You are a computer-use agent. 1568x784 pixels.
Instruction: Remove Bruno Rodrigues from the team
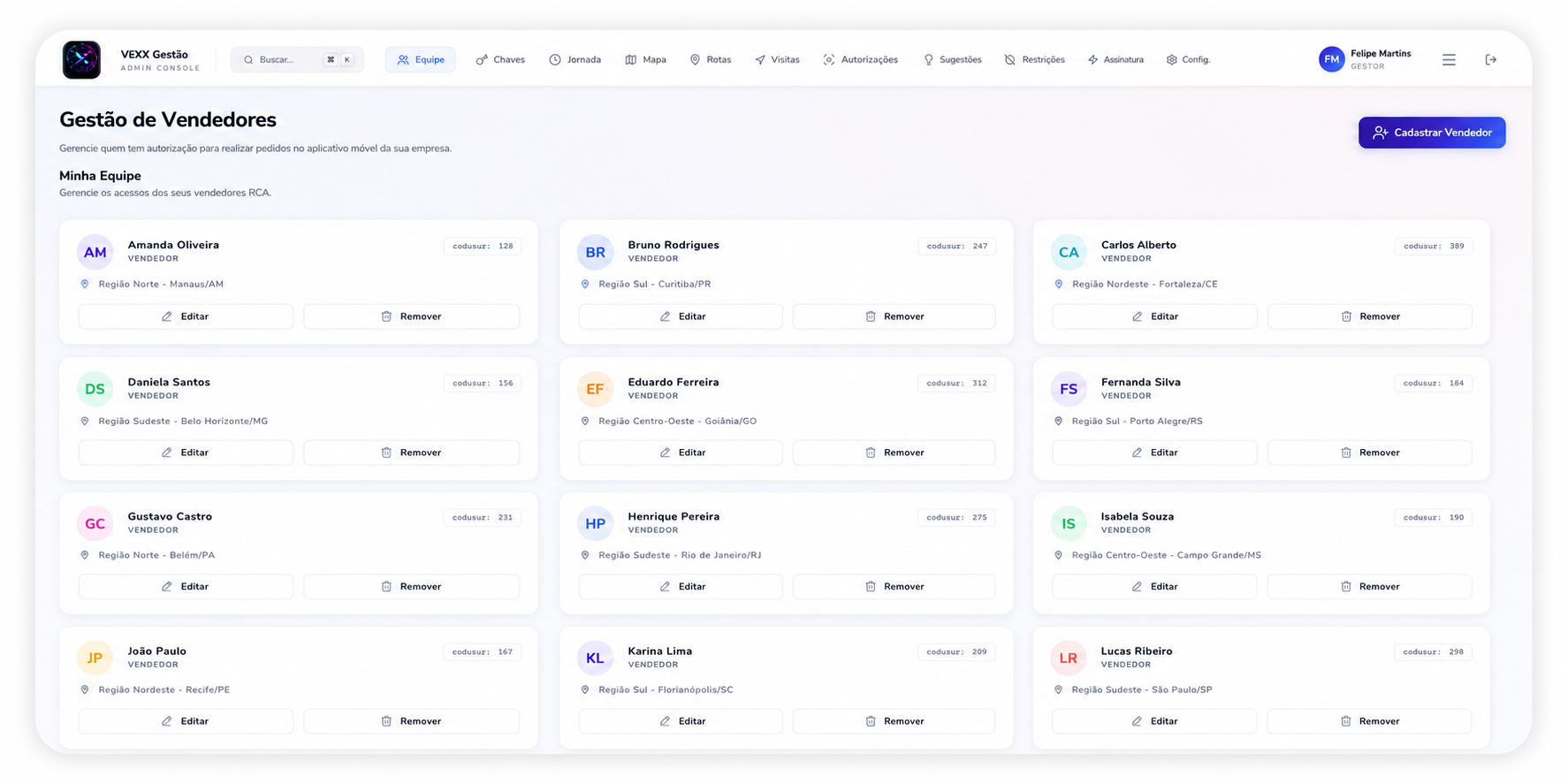coord(894,316)
